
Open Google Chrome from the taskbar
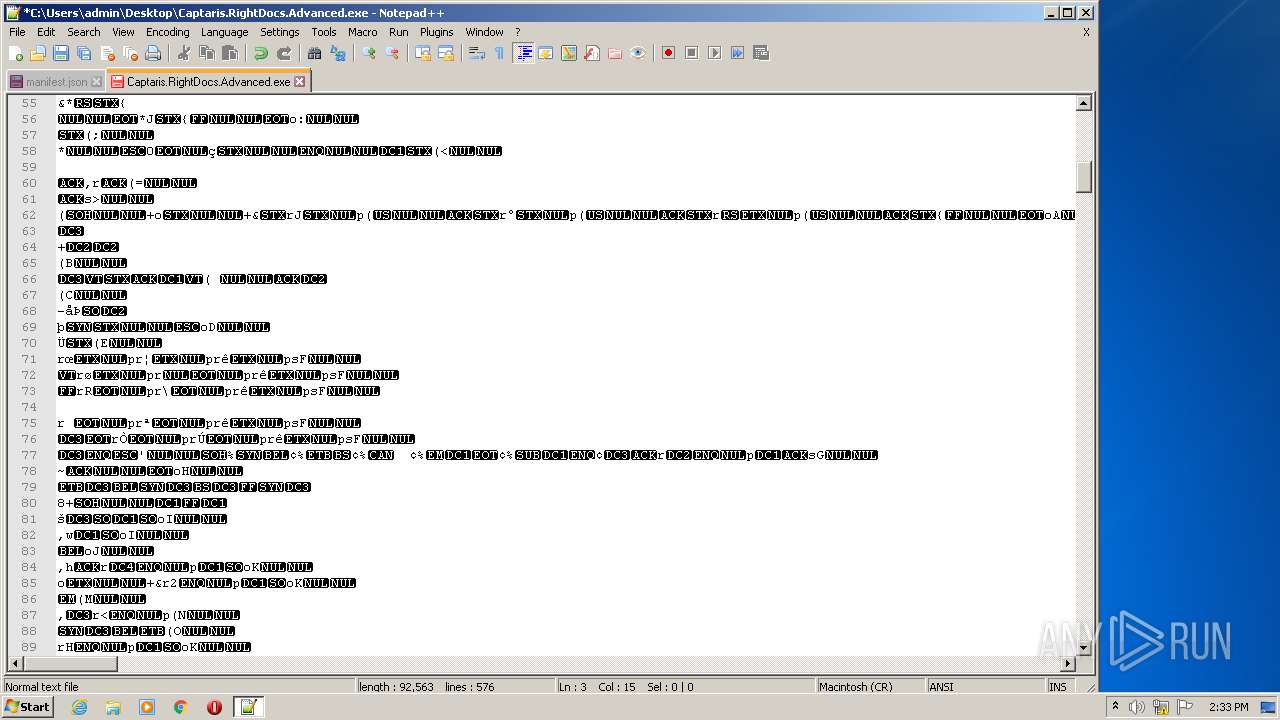[x=180, y=707]
